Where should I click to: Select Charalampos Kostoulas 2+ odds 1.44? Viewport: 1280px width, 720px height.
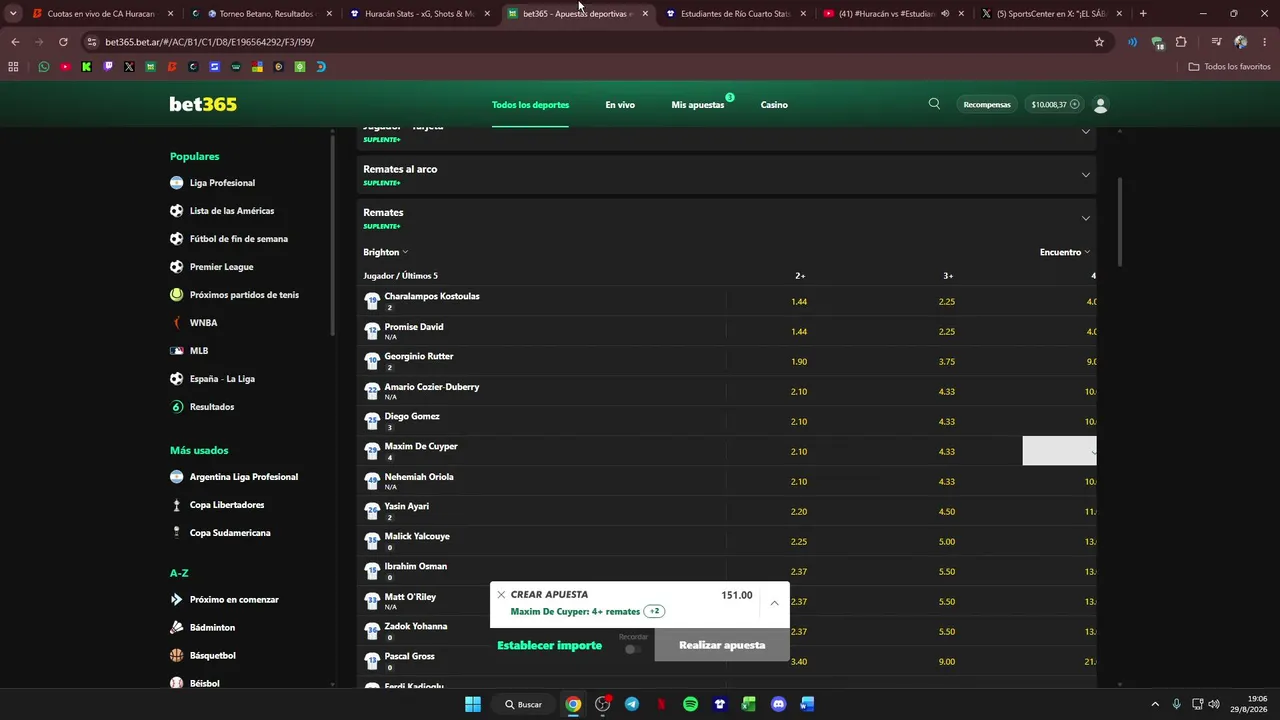tap(799, 301)
